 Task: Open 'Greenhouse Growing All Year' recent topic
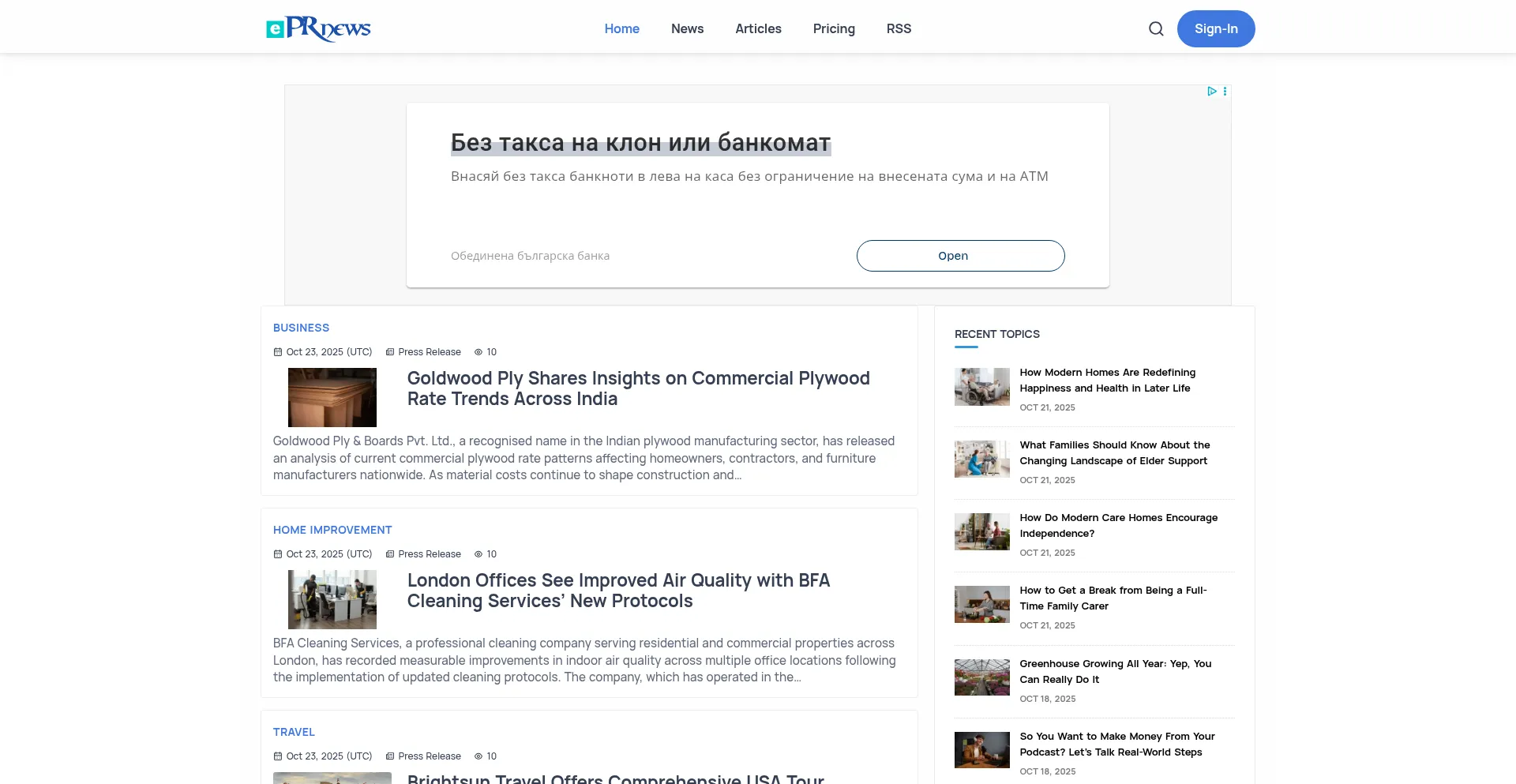coord(1115,671)
